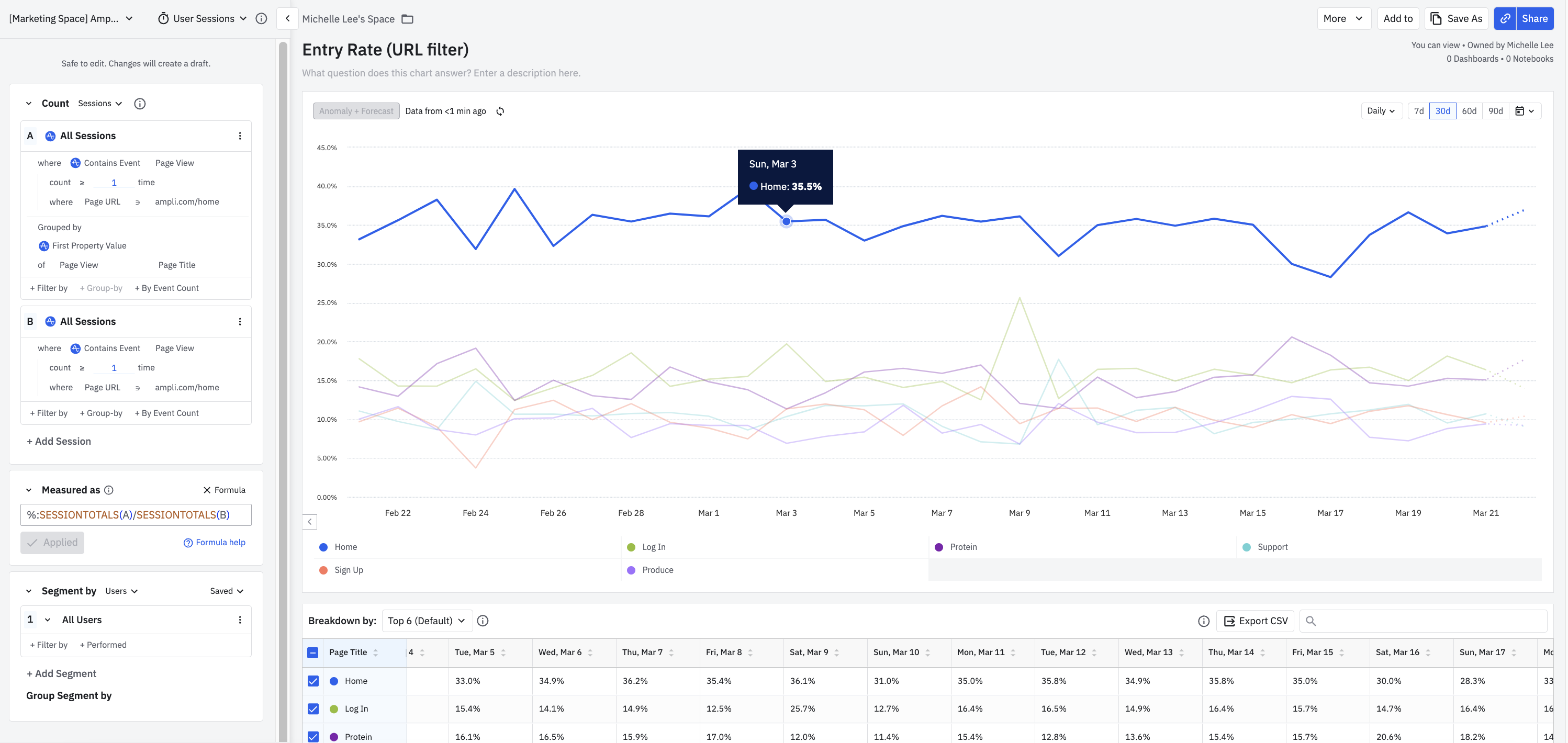This screenshot has width=1568, height=743.
Task: Open the More dropdown menu
Action: tap(1343, 19)
